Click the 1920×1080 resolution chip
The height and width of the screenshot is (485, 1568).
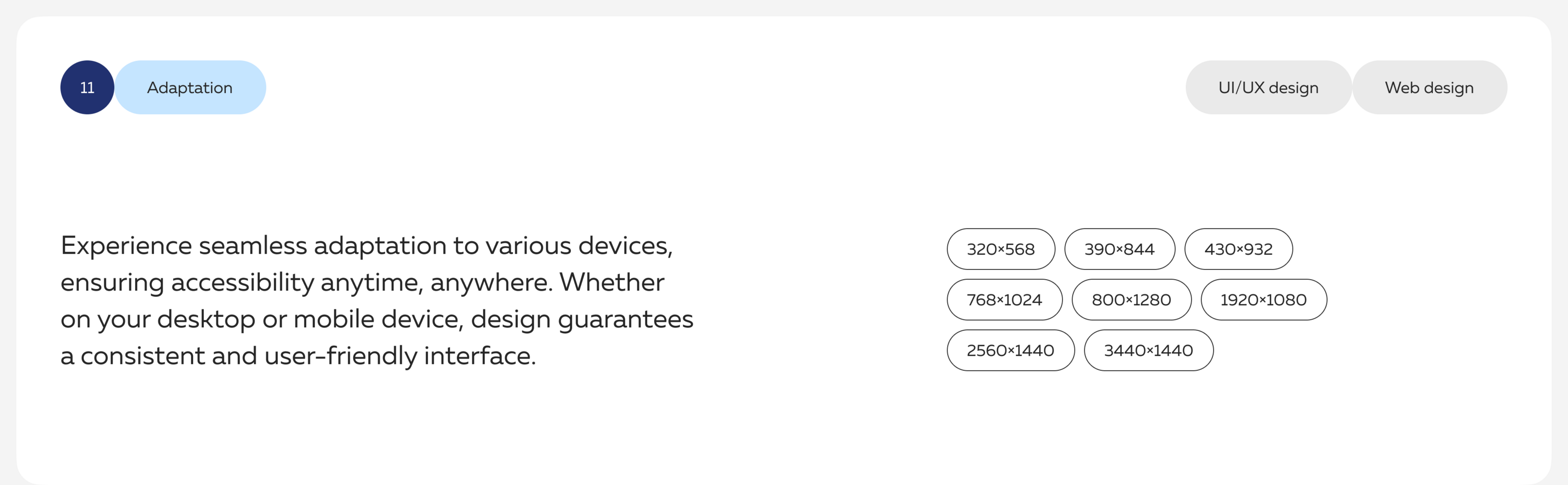tap(1263, 299)
